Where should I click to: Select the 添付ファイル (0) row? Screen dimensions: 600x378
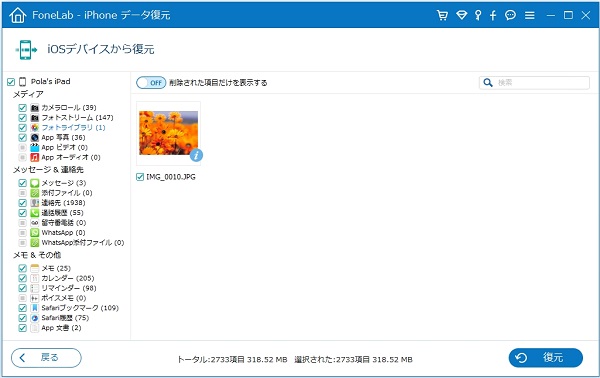(x=55, y=193)
